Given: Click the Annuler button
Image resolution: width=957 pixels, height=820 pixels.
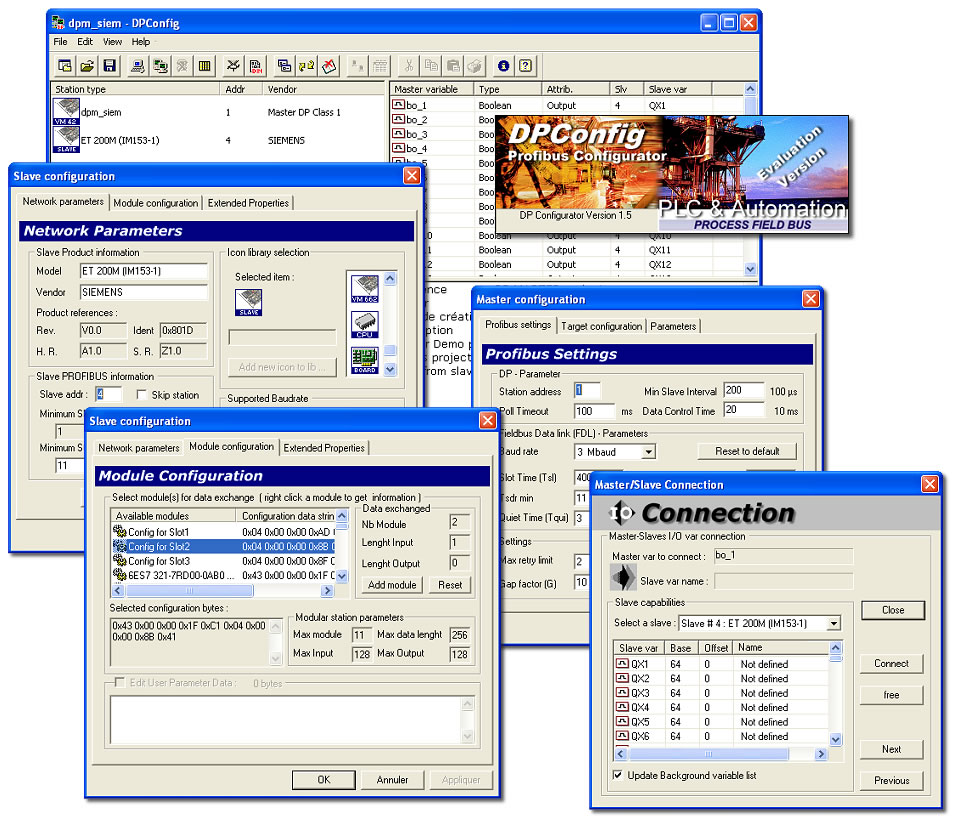Looking at the screenshot, I should (392, 780).
